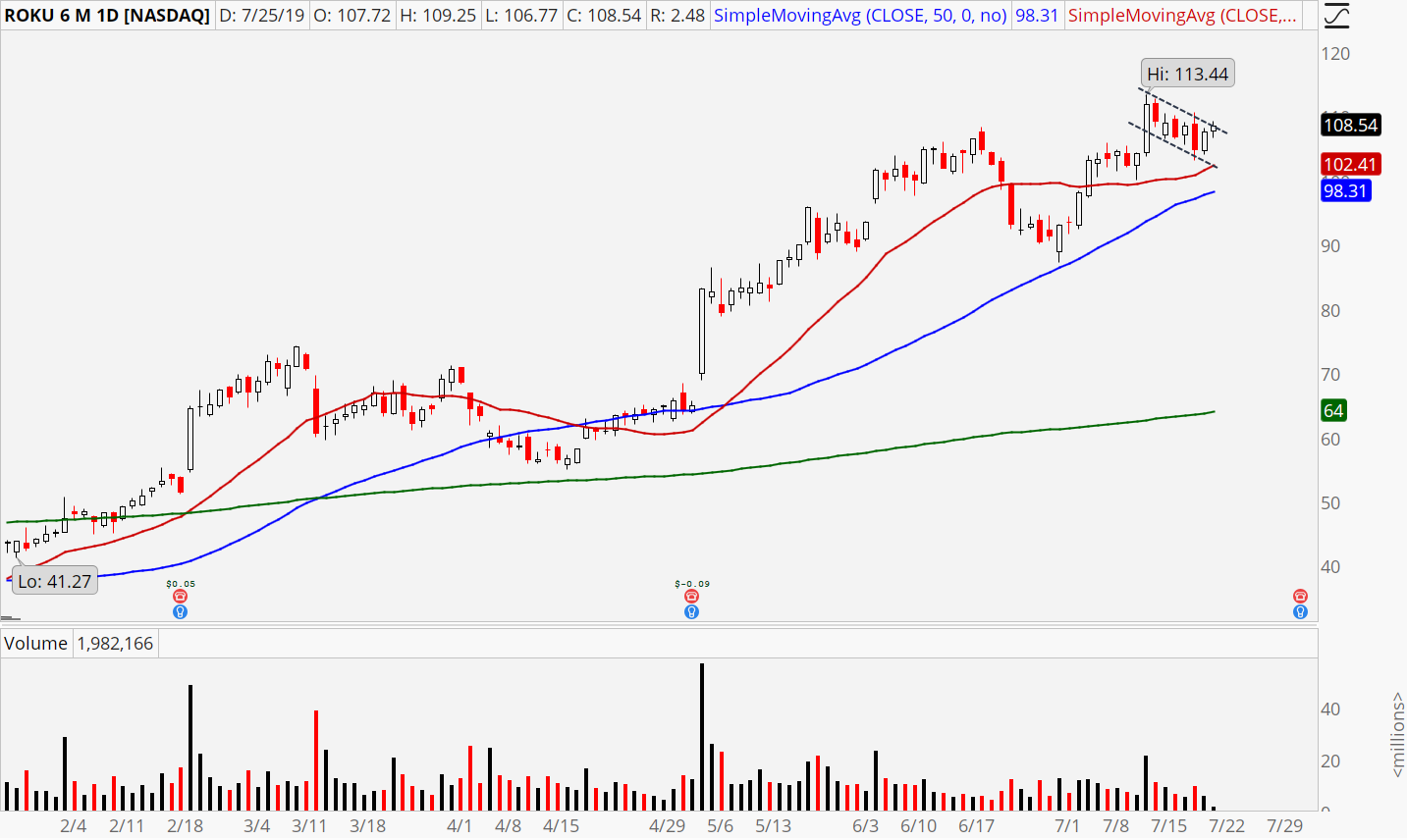Click the Hi: 113.44 price bubble
Viewport: 1407px width, 840px height.
[x=1188, y=74]
